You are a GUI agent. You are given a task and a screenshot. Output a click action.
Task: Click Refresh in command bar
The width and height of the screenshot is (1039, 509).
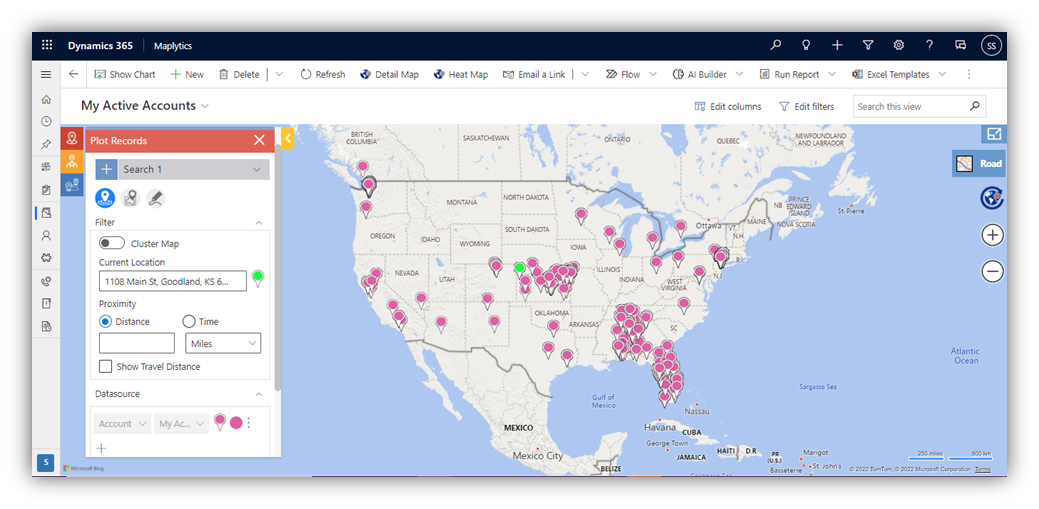tap(323, 74)
